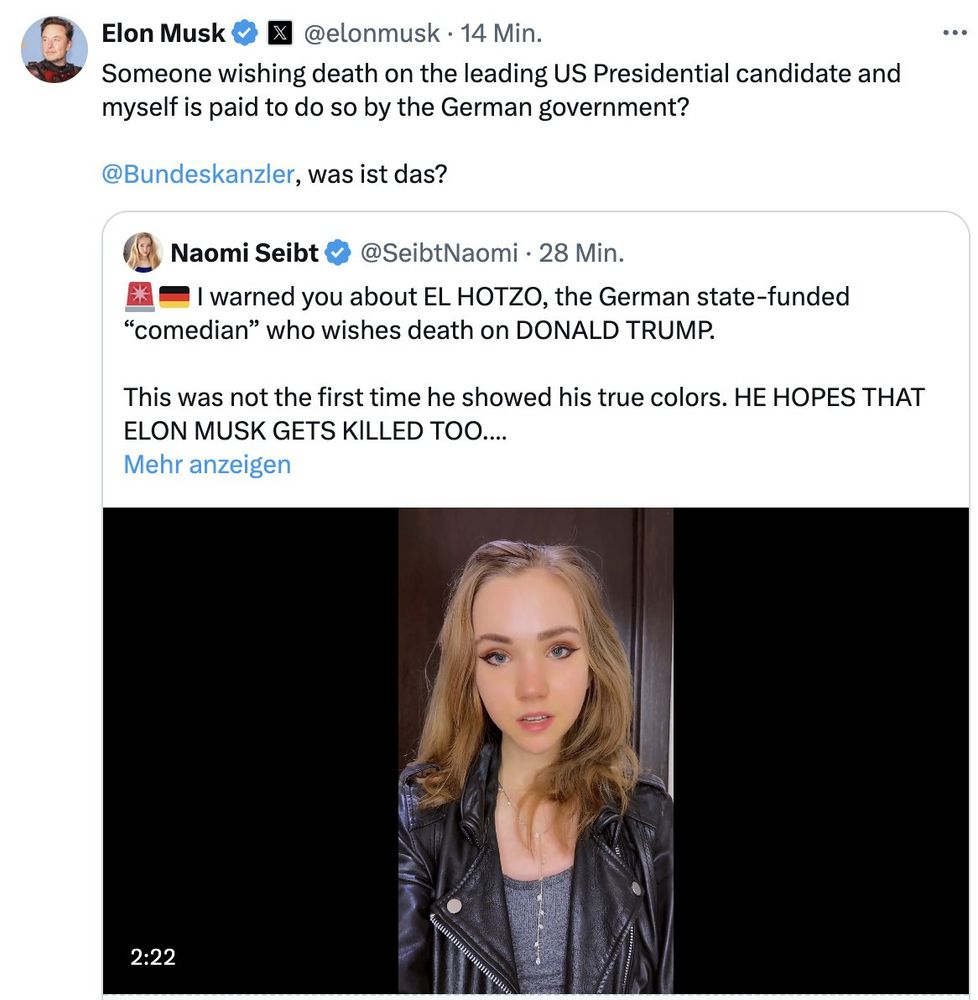Screen dimensions: 978x1000
Task: Click Naomi Seibt's verified checkmark
Action: click(337, 253)
